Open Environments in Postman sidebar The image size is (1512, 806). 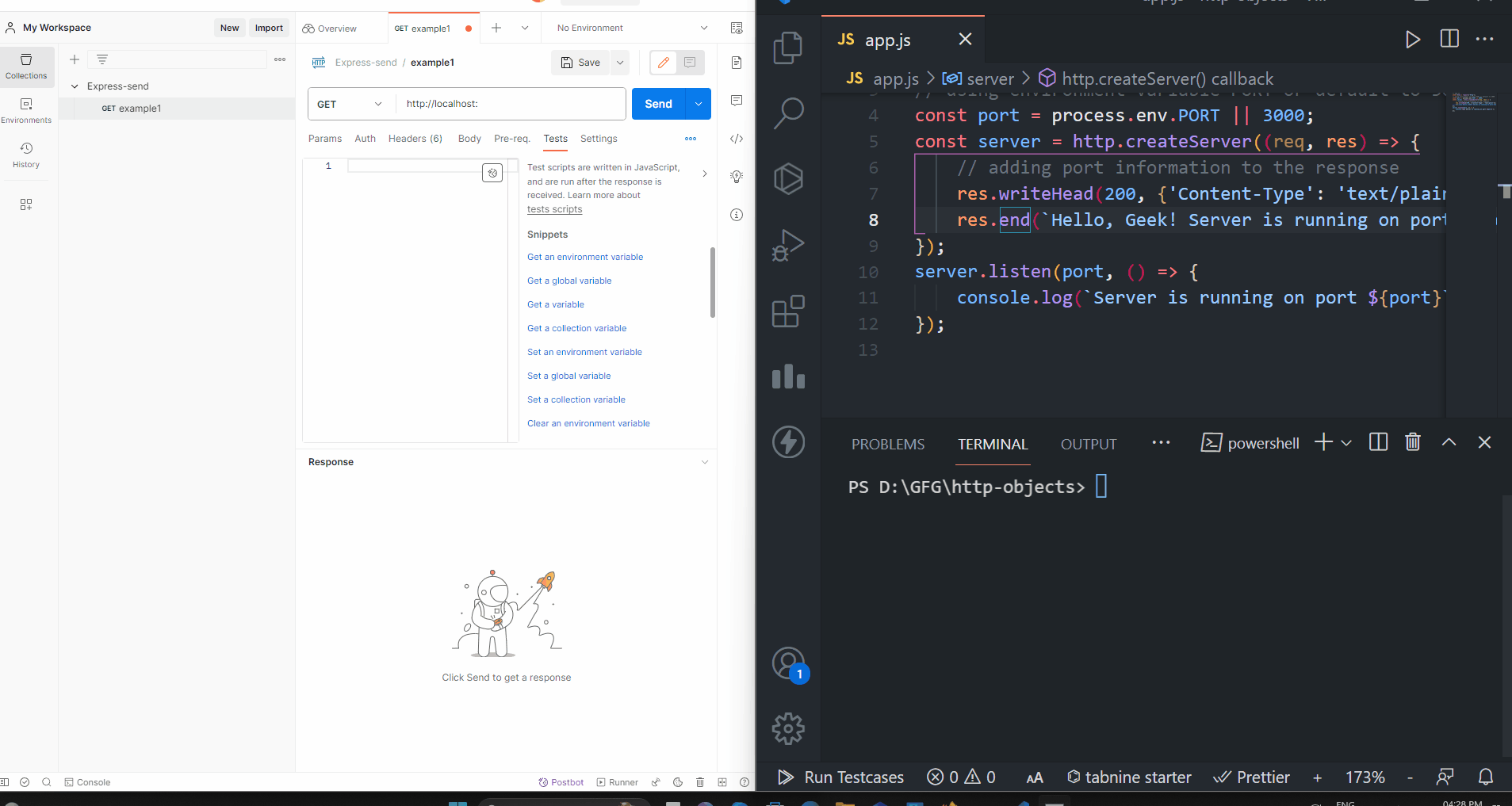tap(26, 111)
